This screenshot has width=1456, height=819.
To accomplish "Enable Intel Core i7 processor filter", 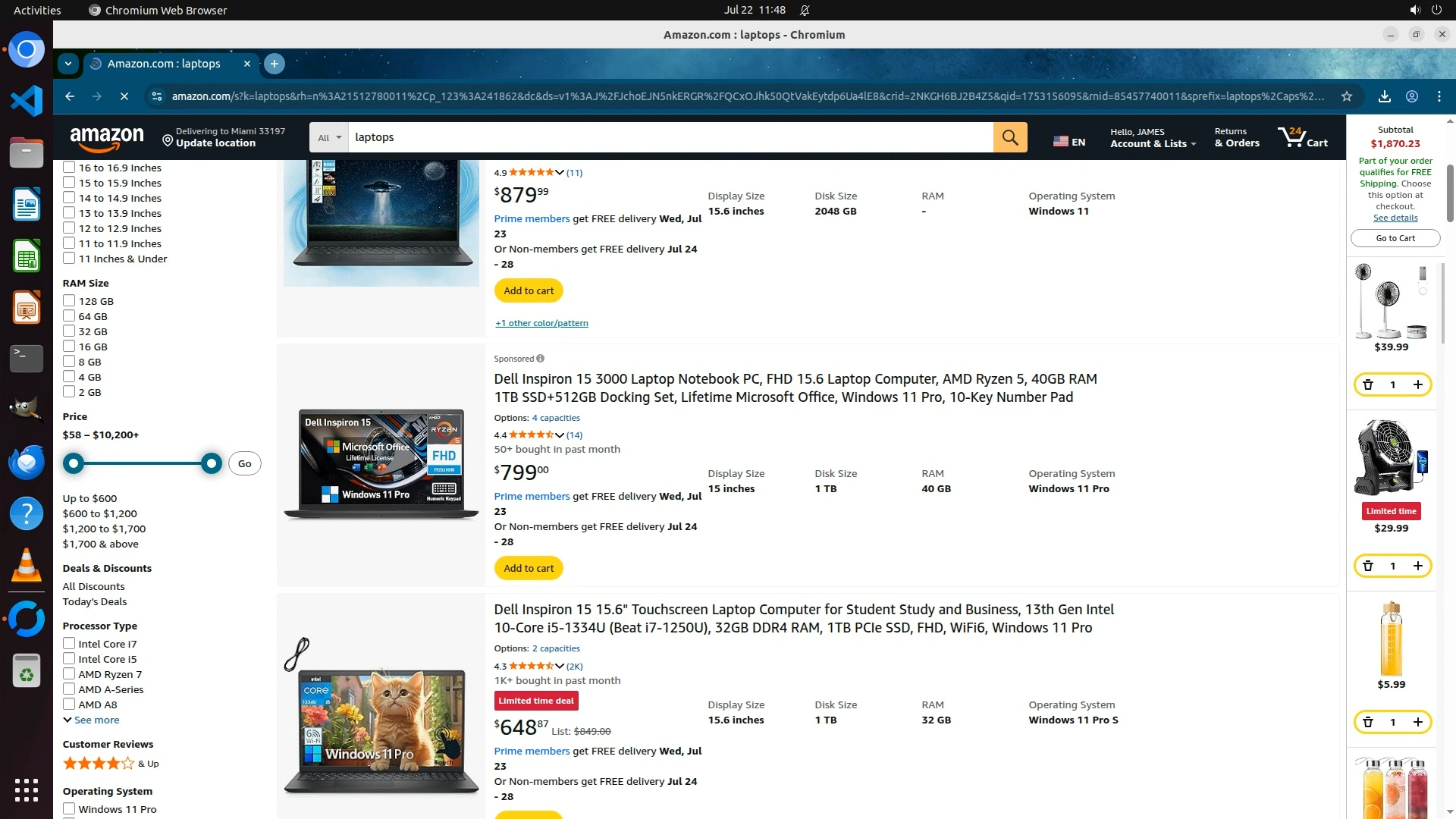I will tap(69, 644).
